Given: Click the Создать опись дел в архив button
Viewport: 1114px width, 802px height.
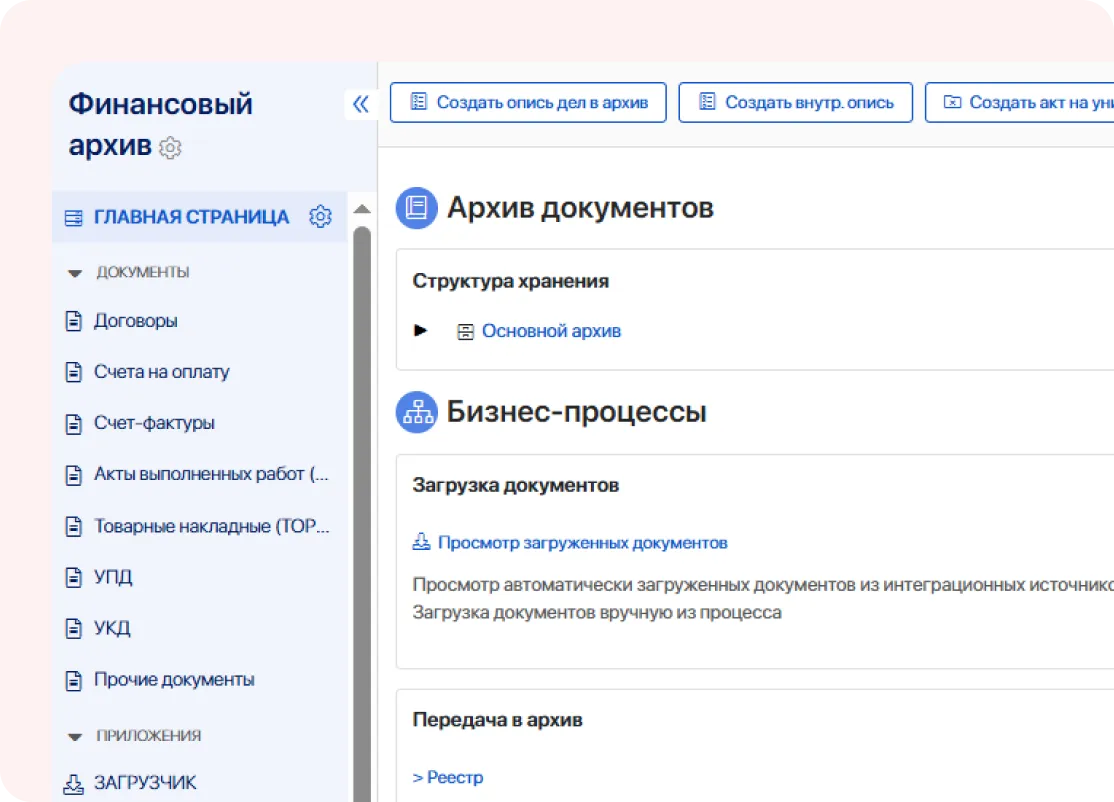Looking at the screenshot, I should pyautogui.click(x=527, y=101).
